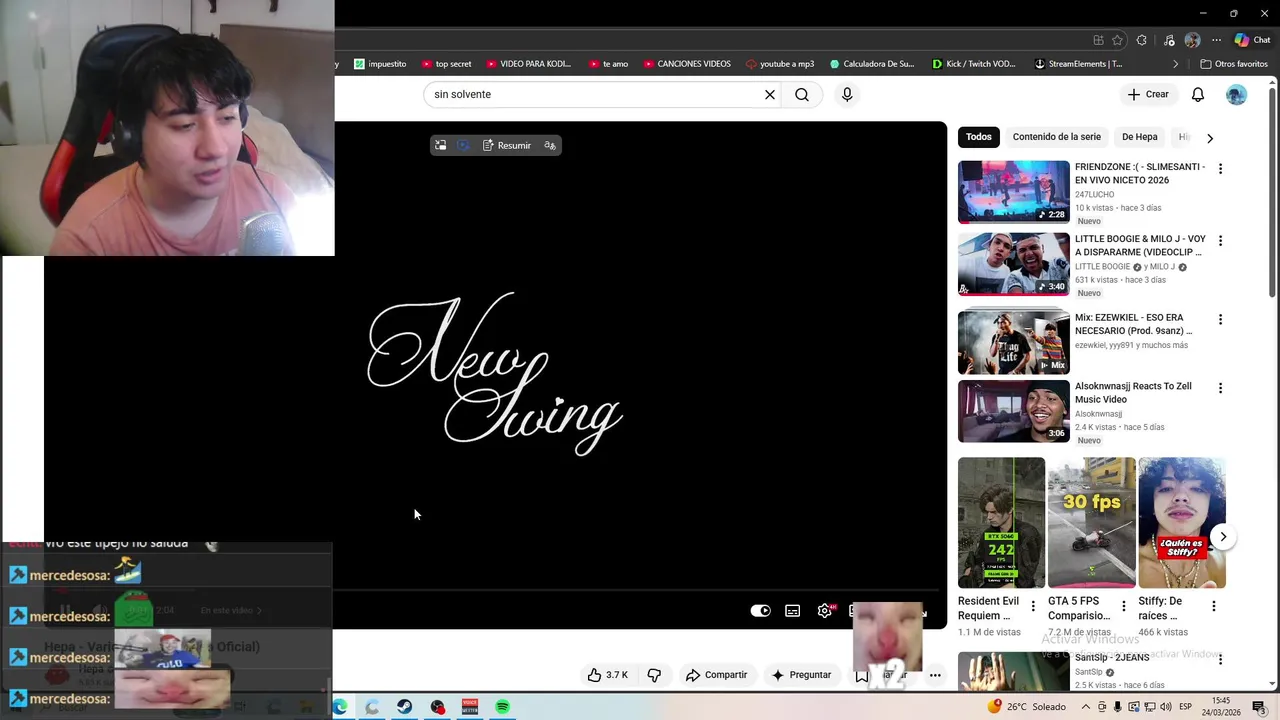Open the YouTube account avatar menu
The height and width of the screenshot is (720, 1280).
(x=1237, y=94)
